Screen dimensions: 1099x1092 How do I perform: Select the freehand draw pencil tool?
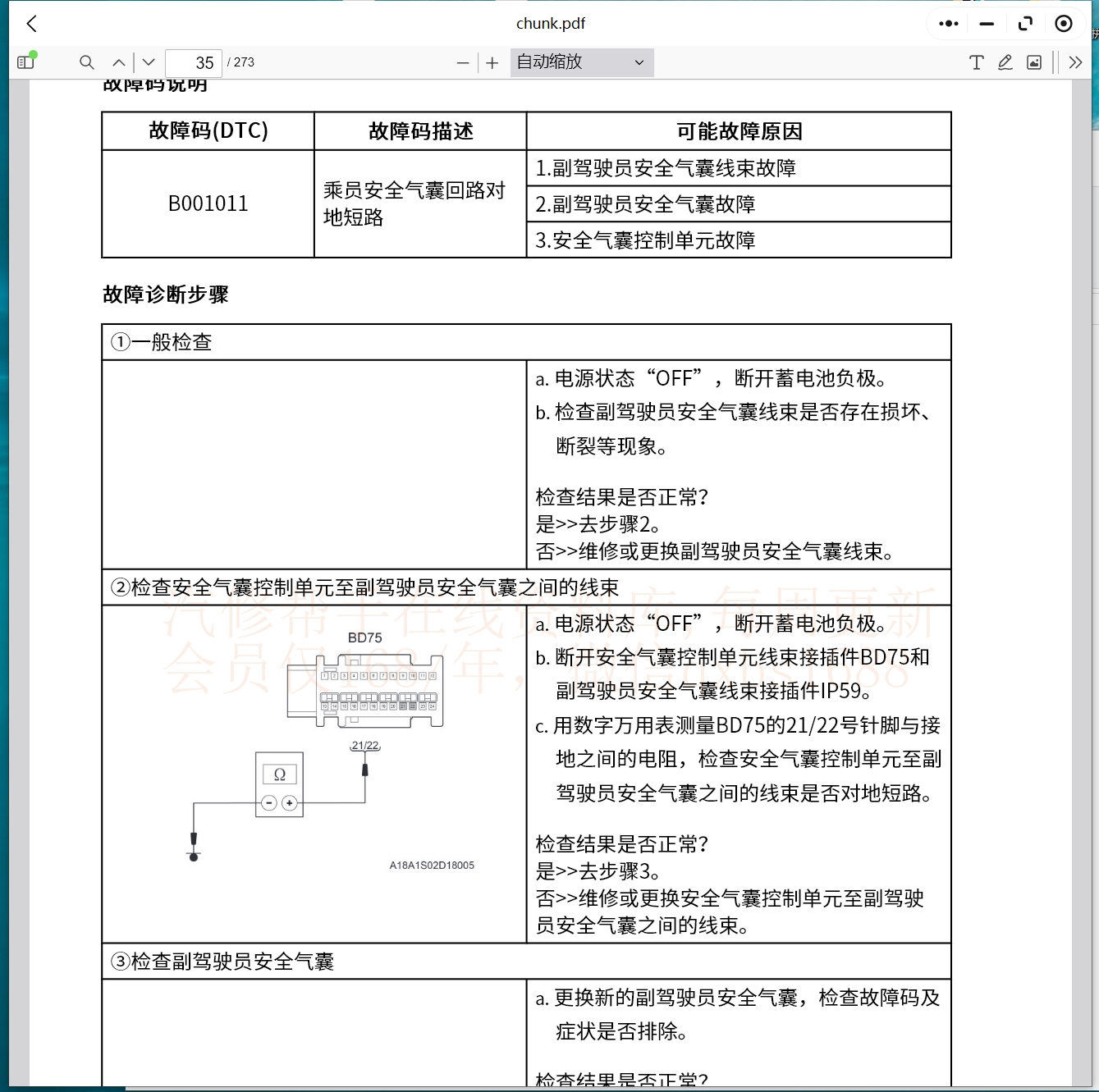(1005, 62)
